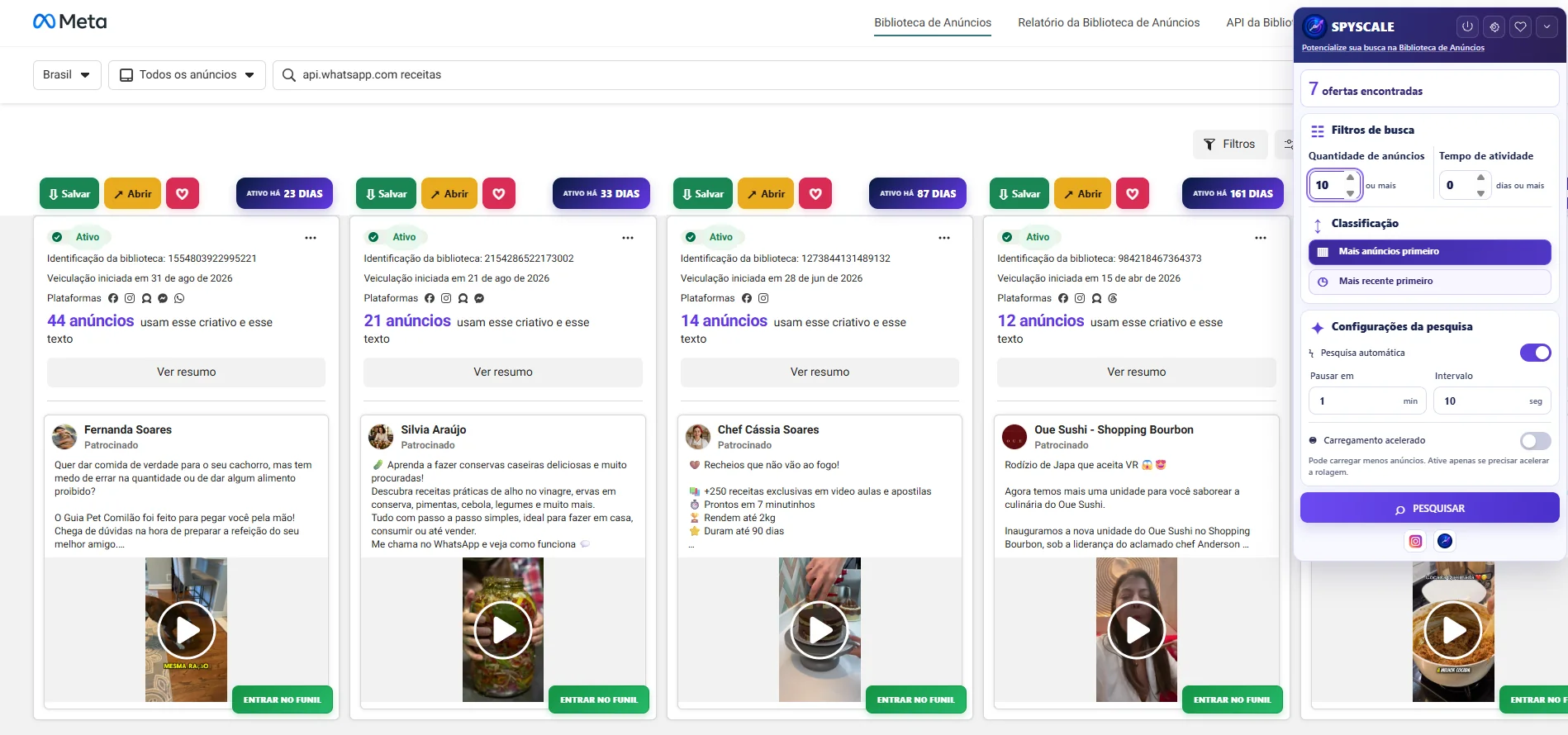Expand Ver resumo on the 21 anúncios card

pyautogui.click(x=503, y=372)
